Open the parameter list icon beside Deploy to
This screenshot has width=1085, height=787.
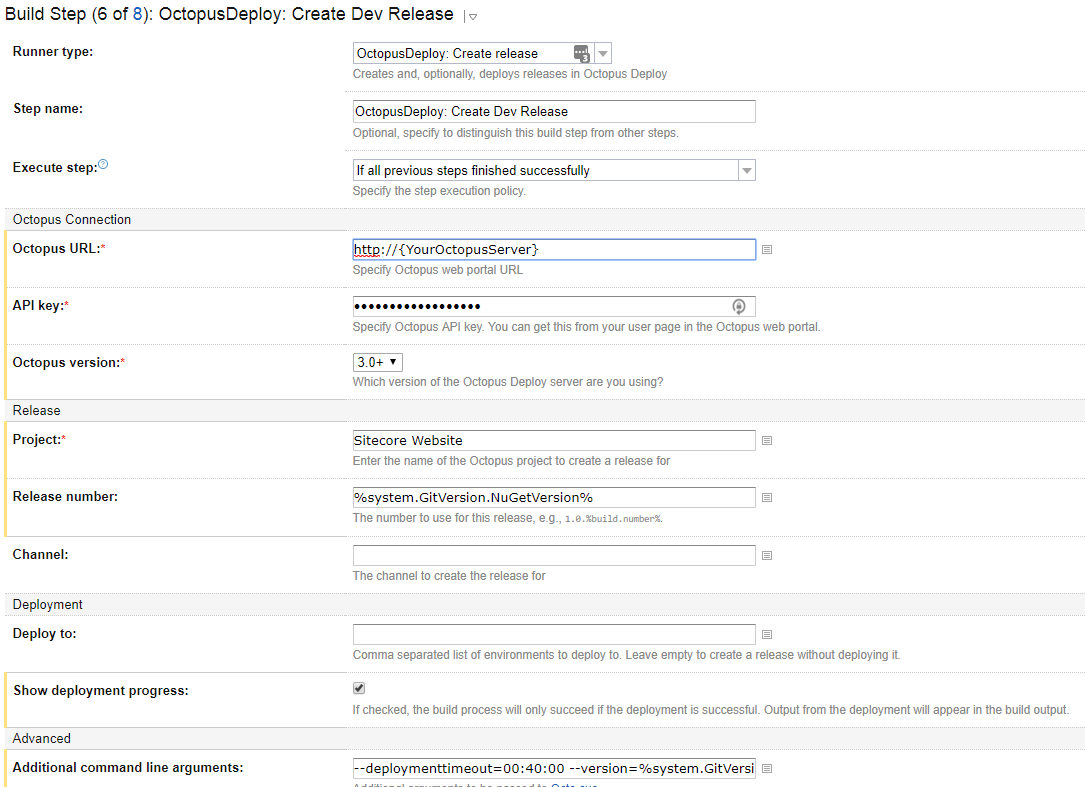click(767, 634)
